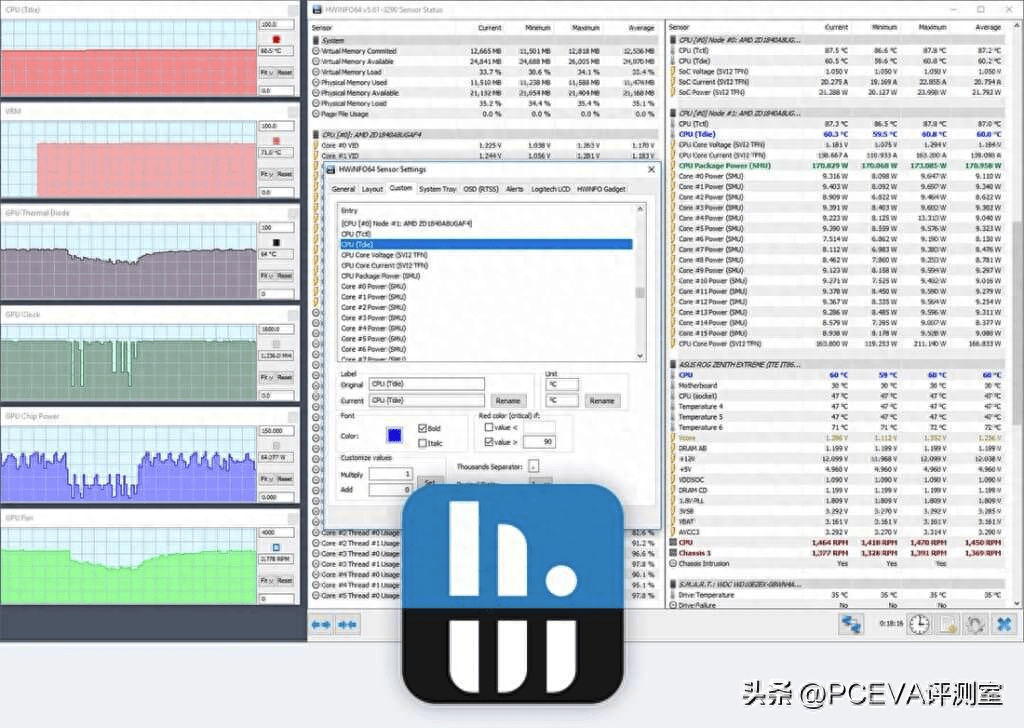Click the expand columns arrows icon
Image resolution: width=1024 pixels, height=728 pixels.
pos(321,624)
